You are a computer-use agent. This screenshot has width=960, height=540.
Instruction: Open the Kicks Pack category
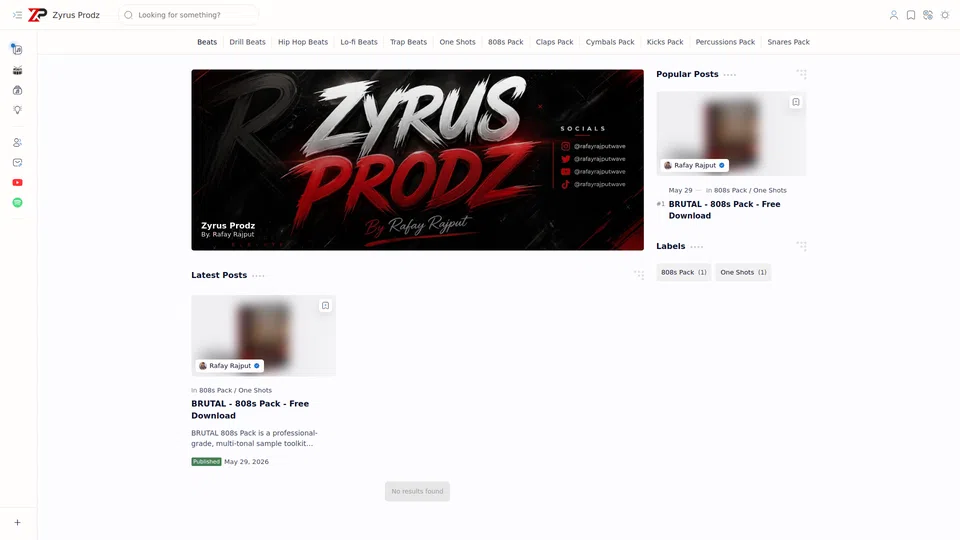tap(665, 42)
